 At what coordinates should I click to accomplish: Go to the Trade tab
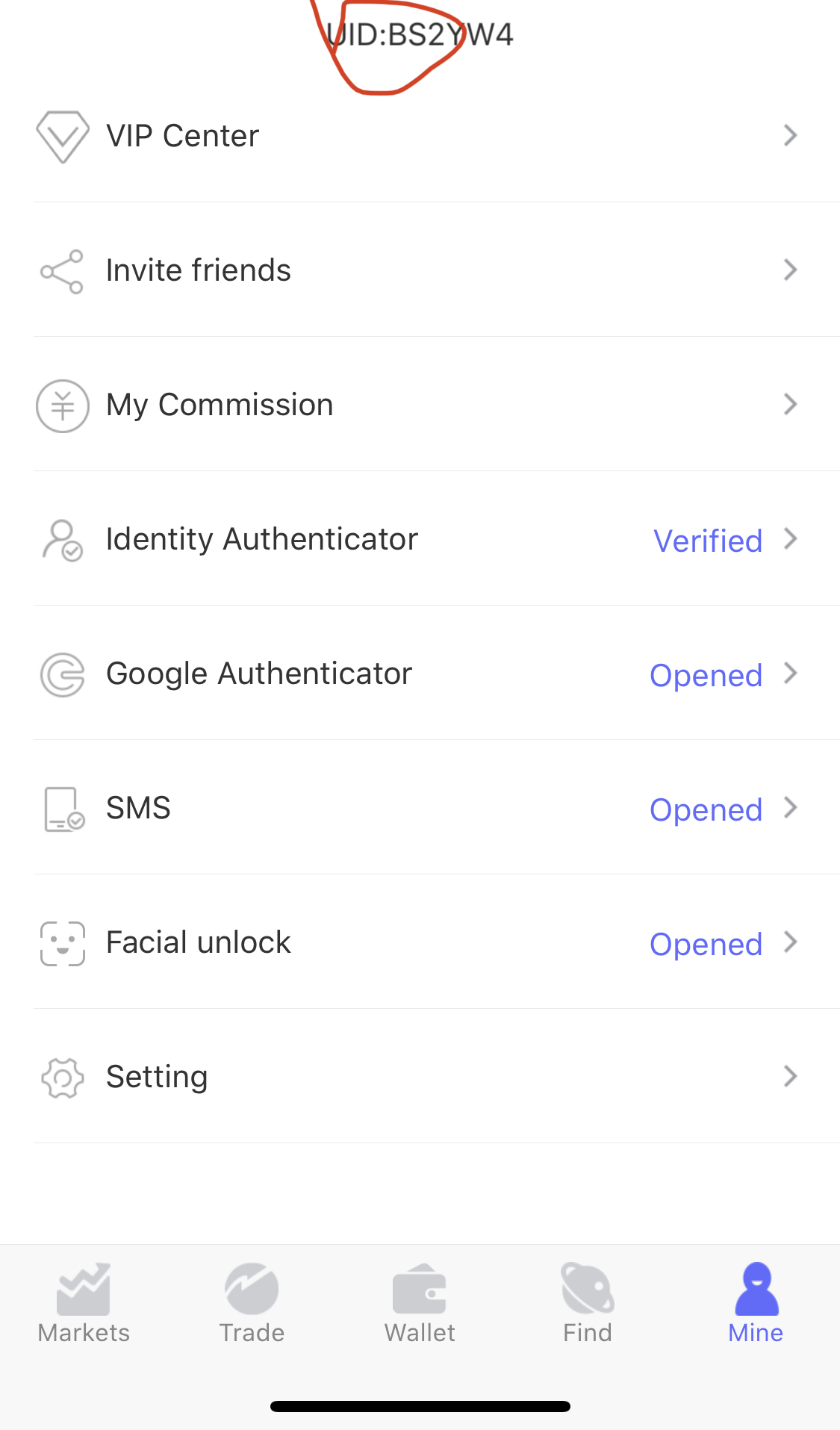pyautogui.click(x=252, y=1303)
